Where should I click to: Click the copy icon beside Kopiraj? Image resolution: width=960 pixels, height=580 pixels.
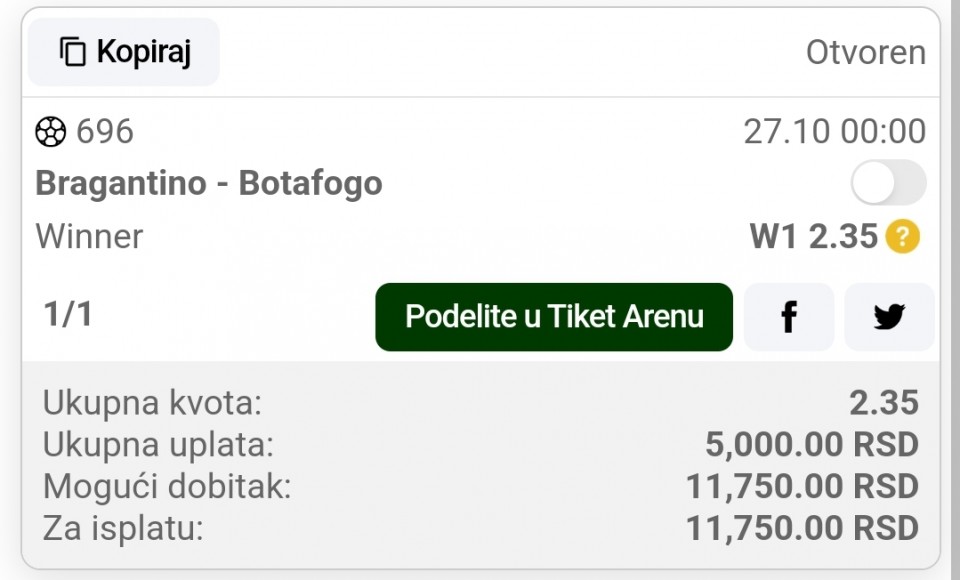pyautogui.click(x=72, y=51)
